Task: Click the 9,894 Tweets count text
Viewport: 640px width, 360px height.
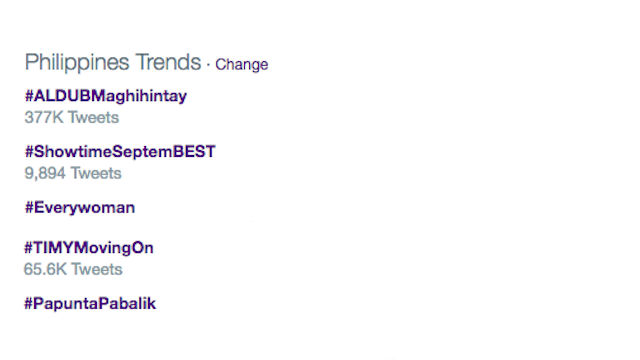Action: [x=73, y=173]
